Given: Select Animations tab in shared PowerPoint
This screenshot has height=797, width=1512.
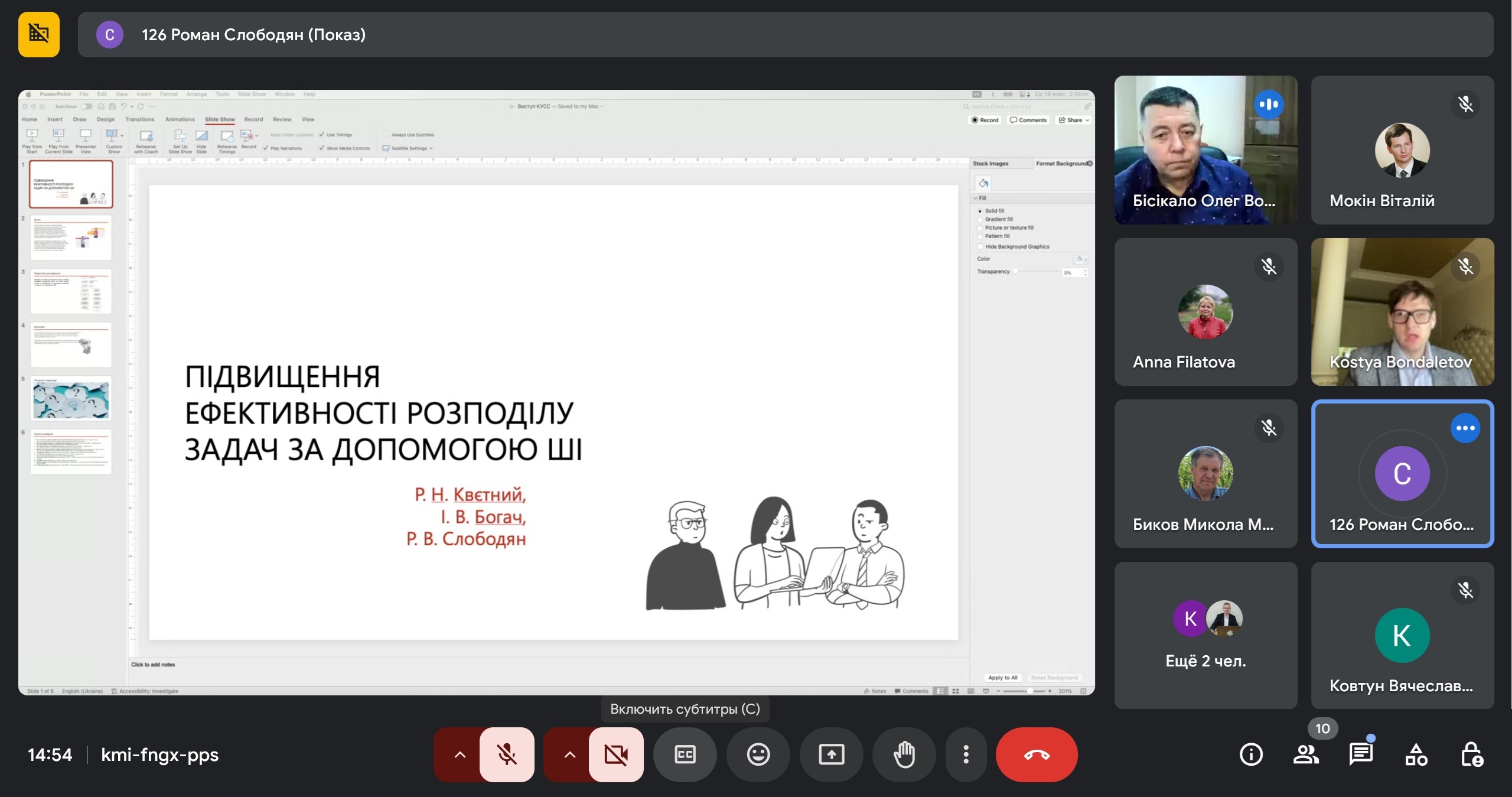Looking at the screenshot, I should pyautogui.click(x=180, y=119).
